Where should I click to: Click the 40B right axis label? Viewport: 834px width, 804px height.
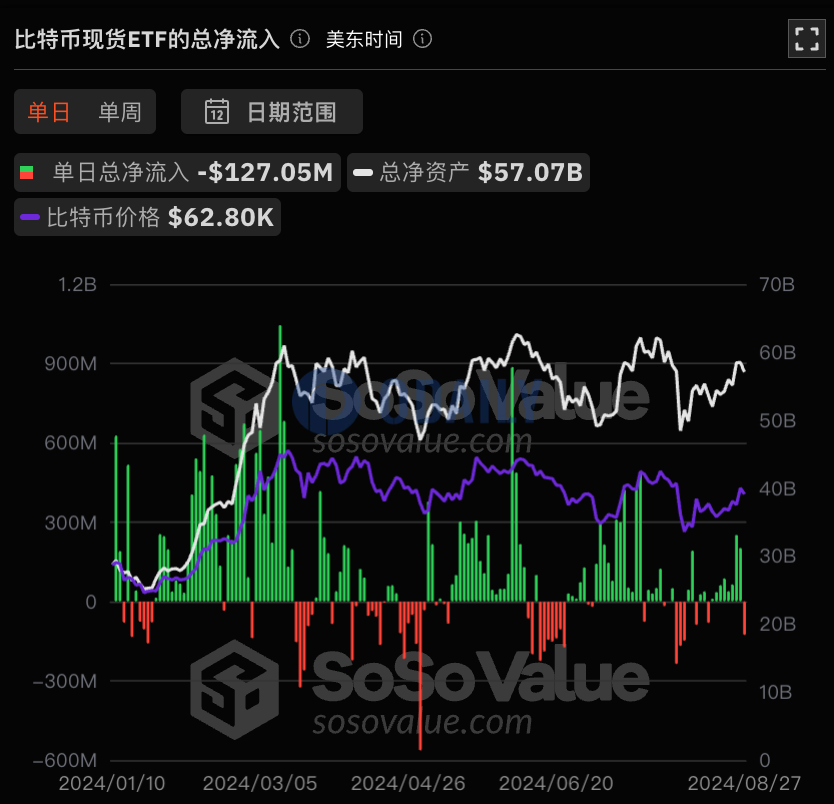[x=777, y=489]
